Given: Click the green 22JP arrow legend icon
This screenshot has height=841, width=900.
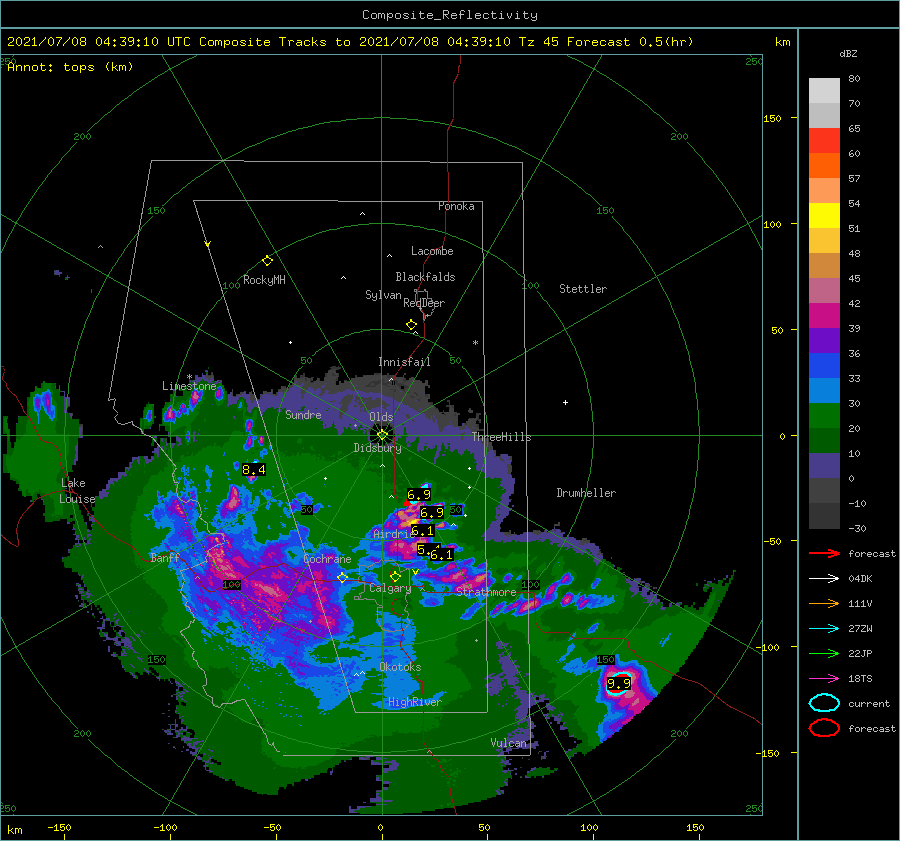Looking at the screenshot, I should tap(824, 653).
